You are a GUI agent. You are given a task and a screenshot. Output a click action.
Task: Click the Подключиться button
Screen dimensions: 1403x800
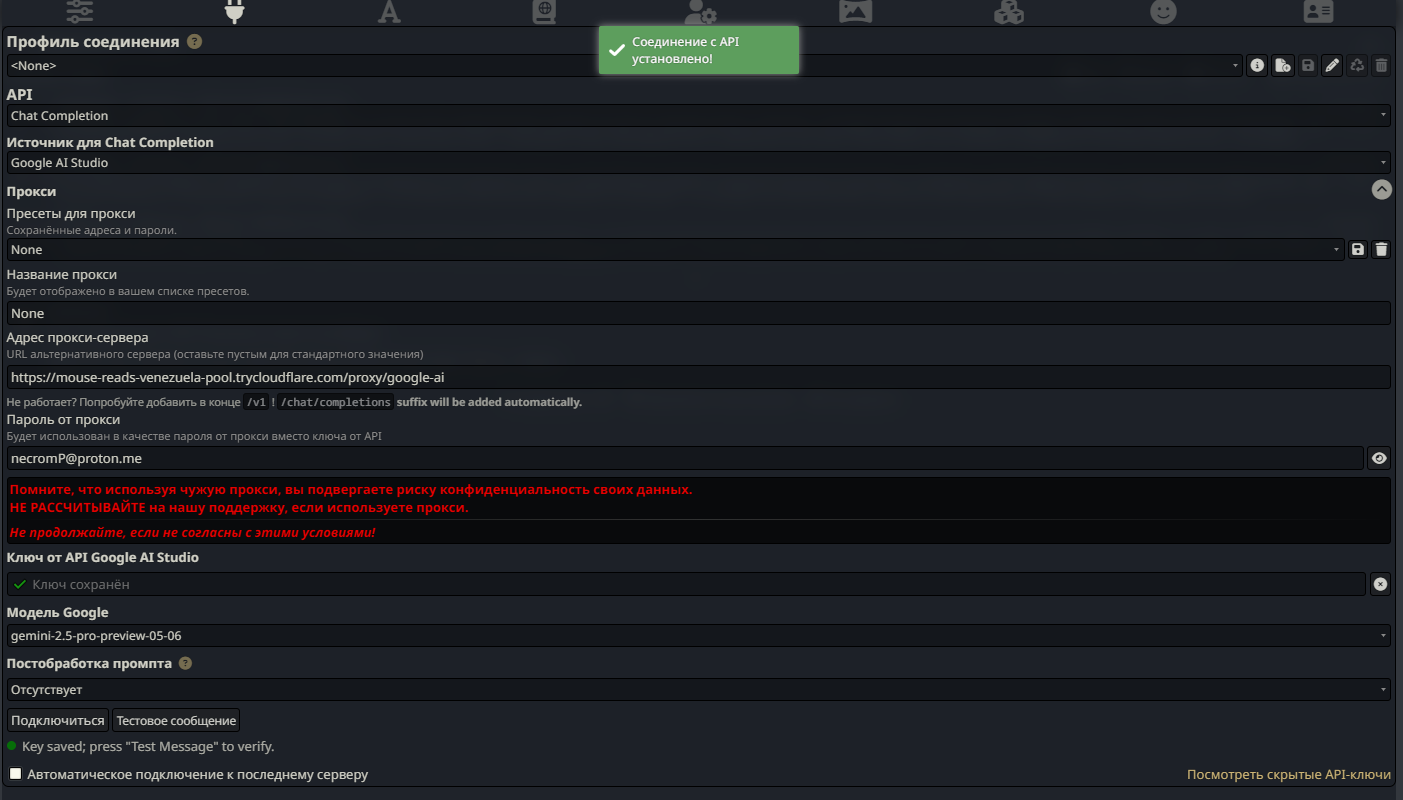tap(58, 720)
